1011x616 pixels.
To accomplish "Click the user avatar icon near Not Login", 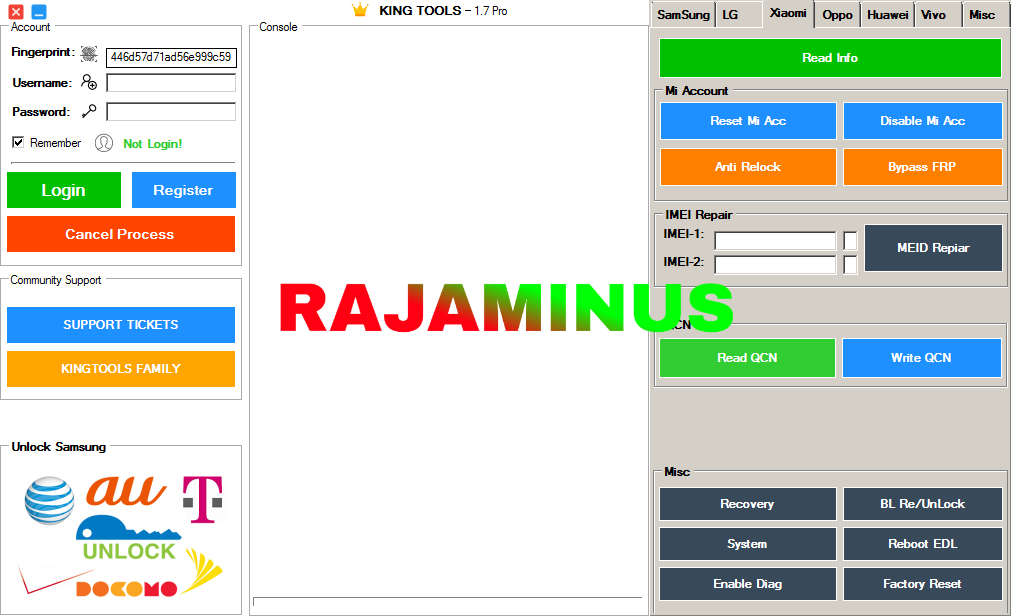I will (104, 143).
